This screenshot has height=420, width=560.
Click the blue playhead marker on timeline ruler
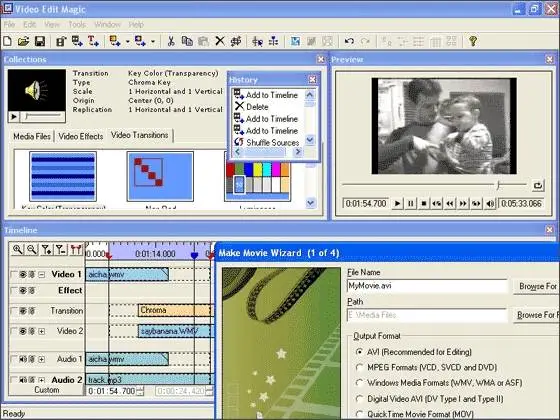pos(194,255)
